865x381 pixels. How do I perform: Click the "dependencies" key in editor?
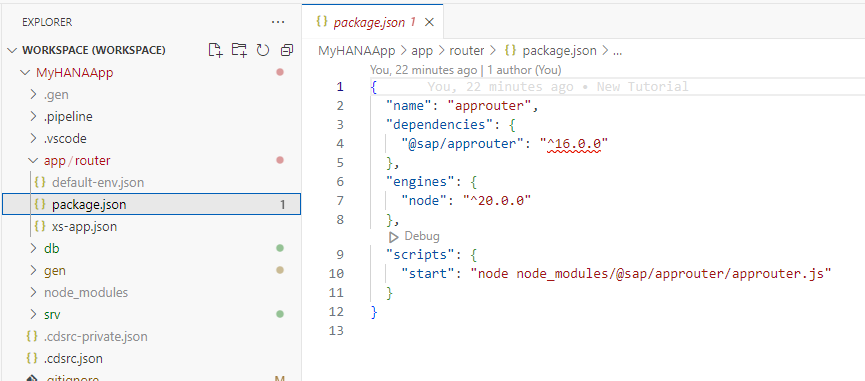click(439, 125)
